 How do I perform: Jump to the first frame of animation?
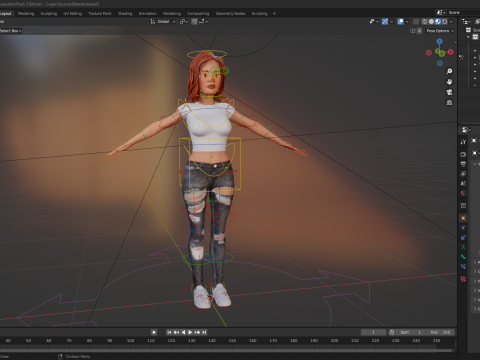coord(169,332)
